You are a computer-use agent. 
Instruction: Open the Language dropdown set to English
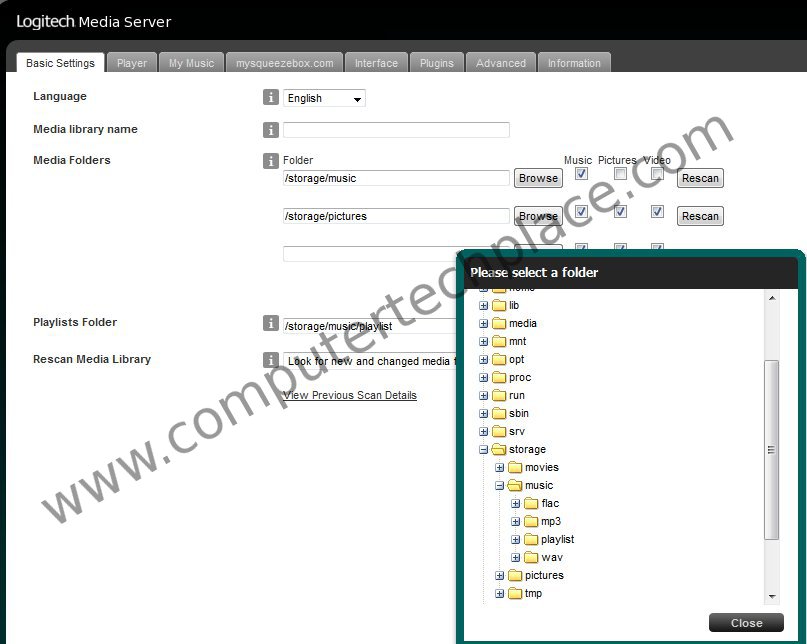[x=324, y=98]
